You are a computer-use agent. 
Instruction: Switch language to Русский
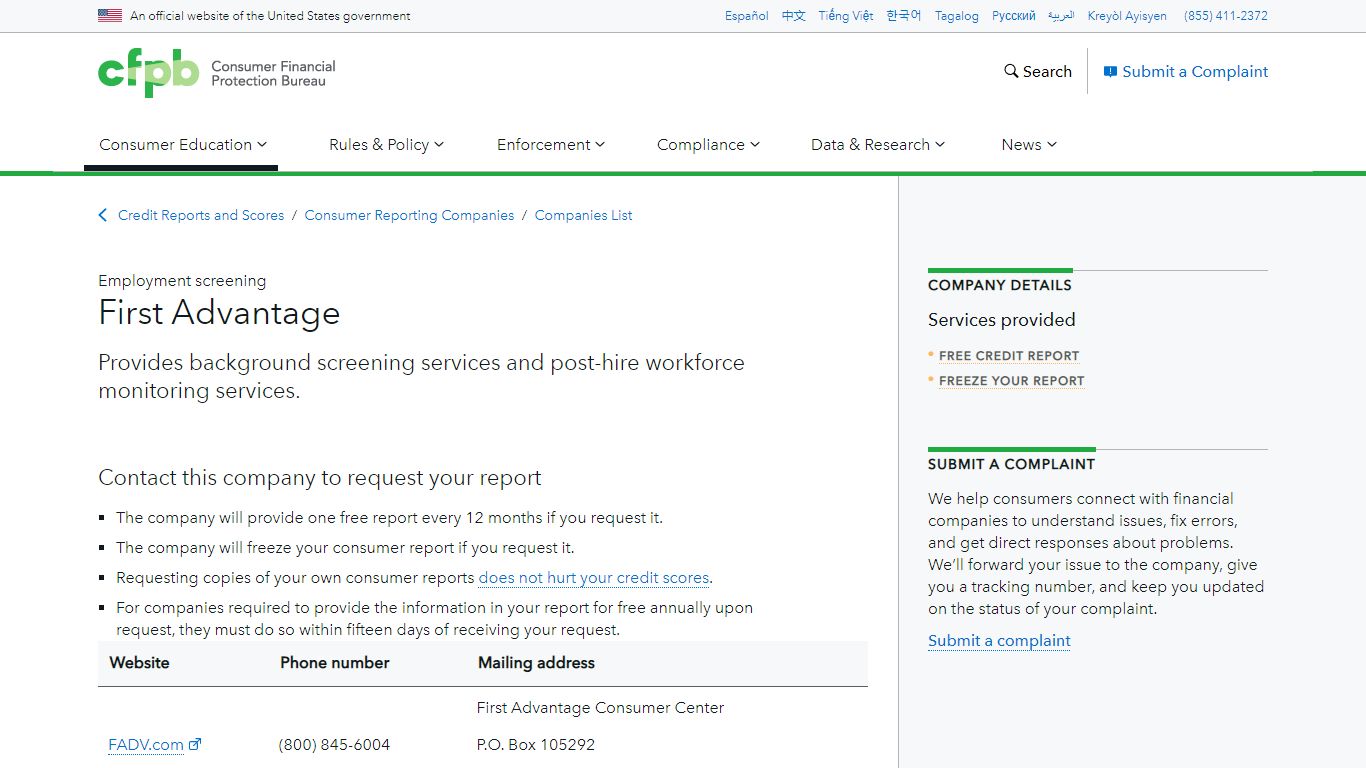pos(1014,16)
